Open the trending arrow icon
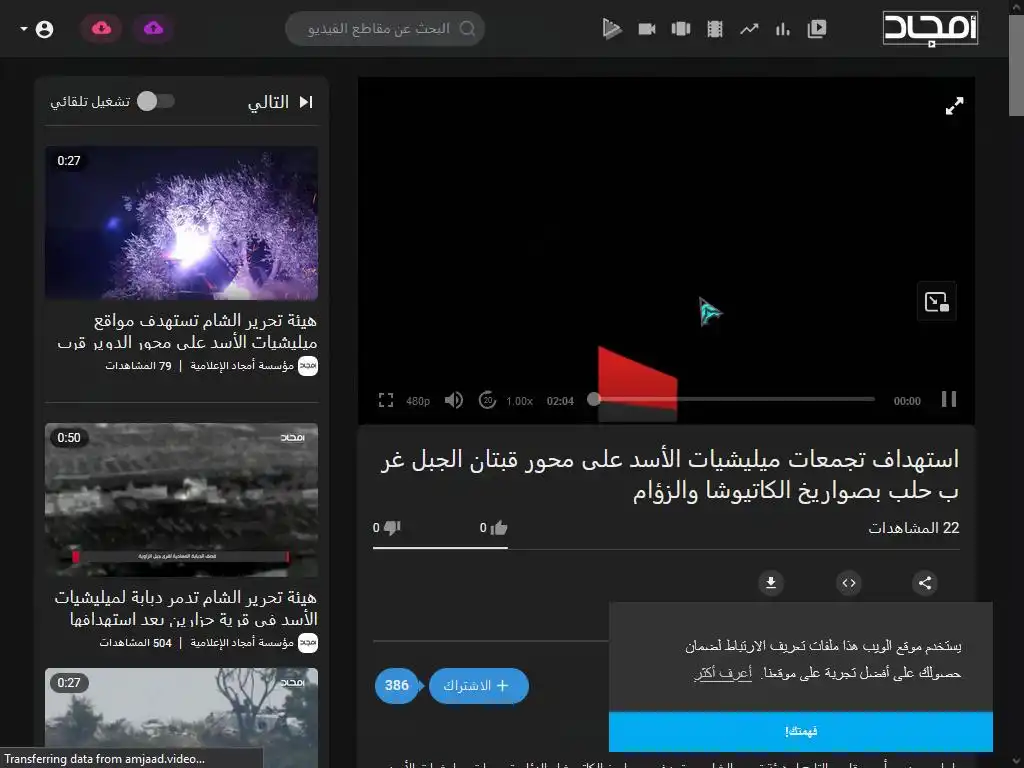The image size is (1024, 768). point(749,29)
